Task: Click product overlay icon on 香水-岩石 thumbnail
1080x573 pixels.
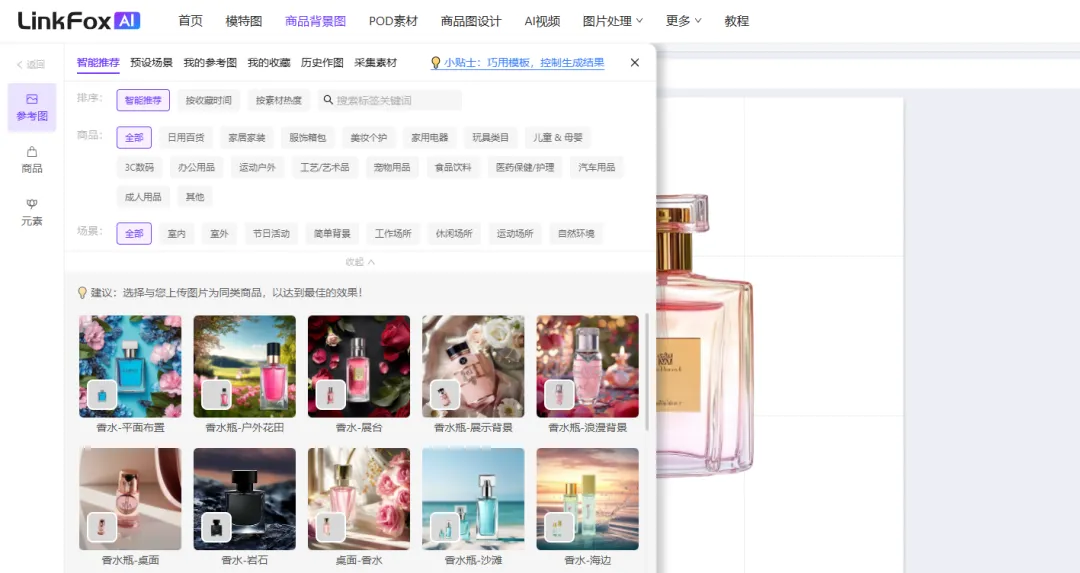Action: point(216,528)
